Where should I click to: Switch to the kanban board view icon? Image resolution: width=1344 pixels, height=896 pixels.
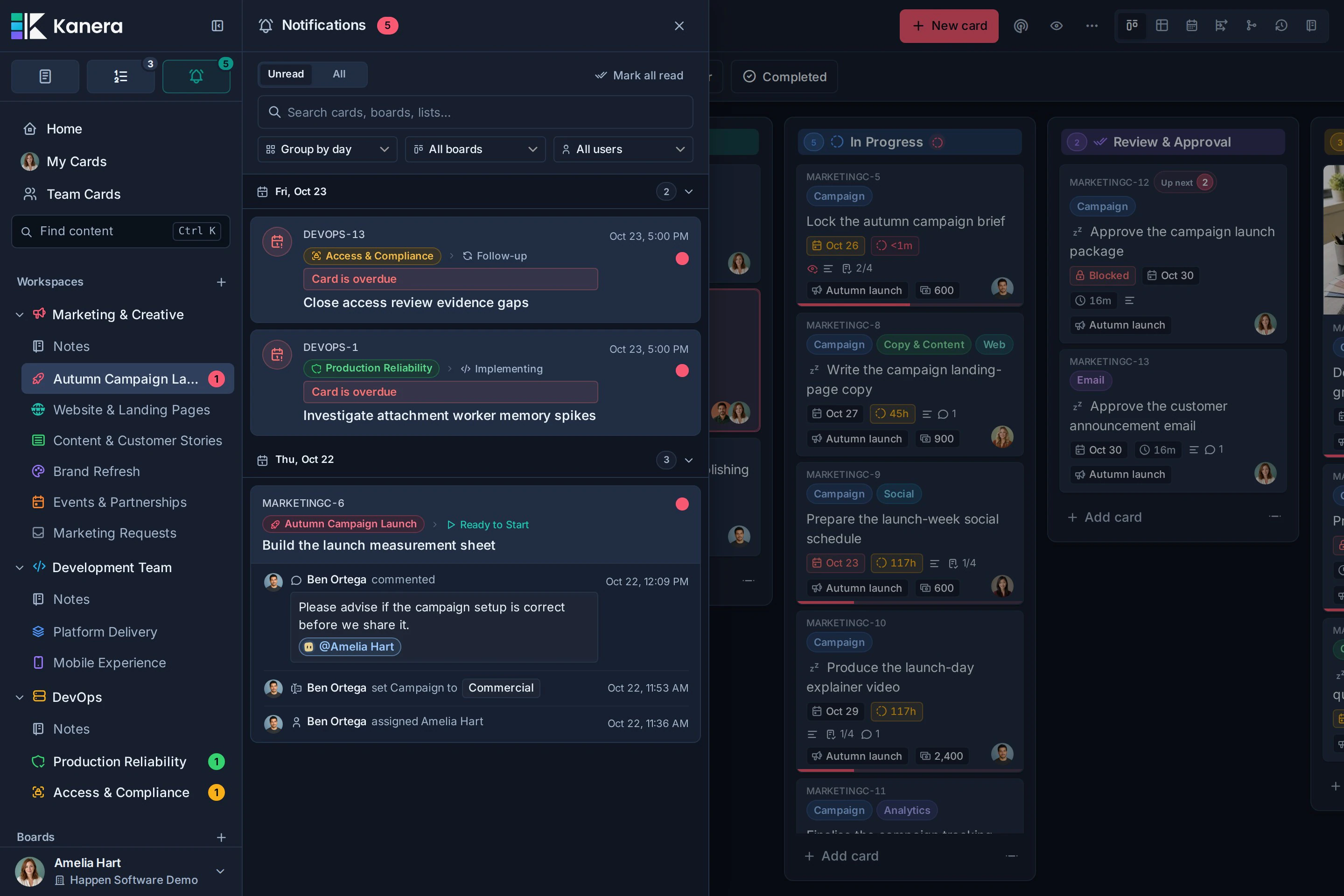tap(1132, 26)
